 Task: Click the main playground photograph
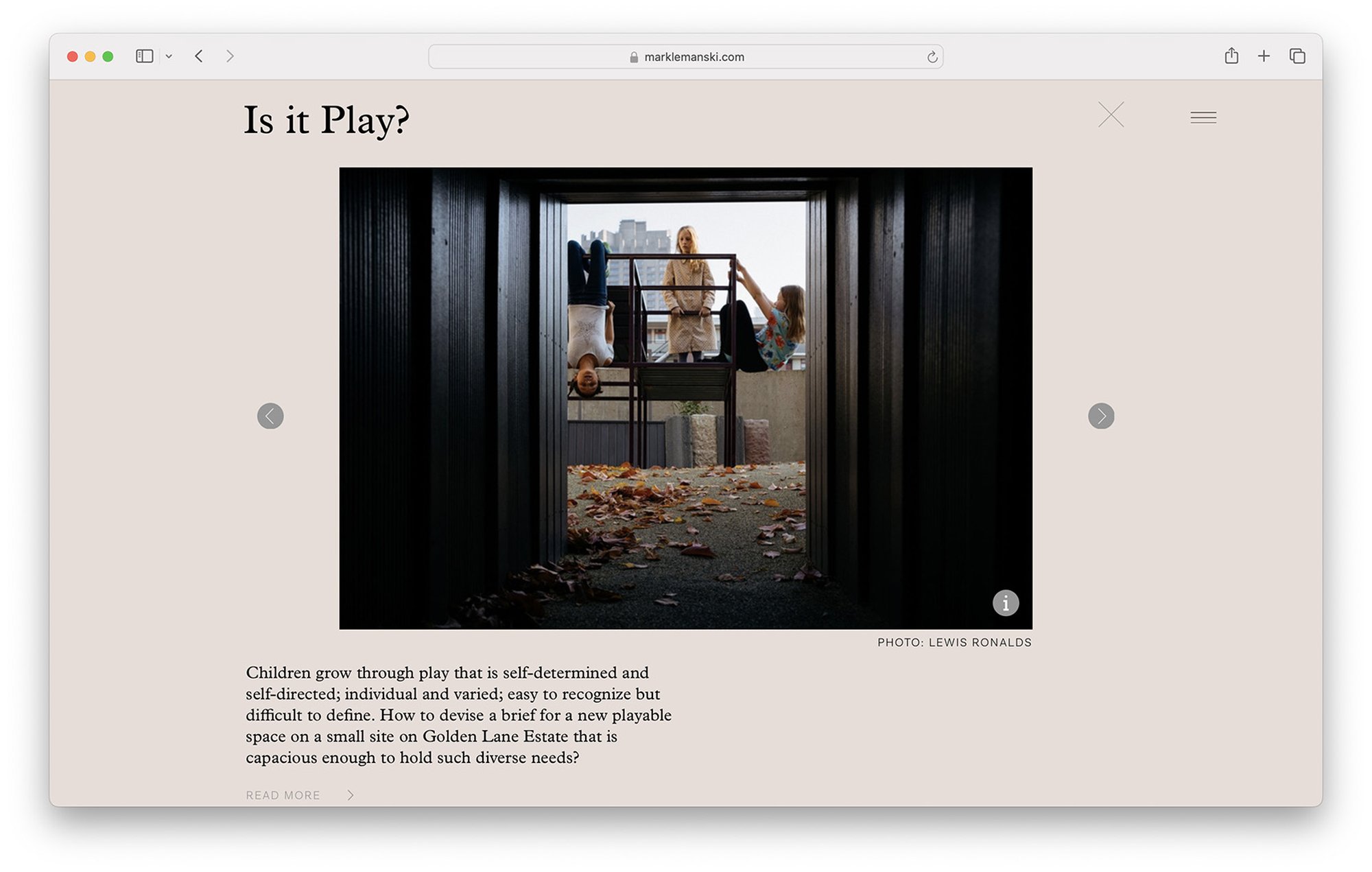point(685,398)
